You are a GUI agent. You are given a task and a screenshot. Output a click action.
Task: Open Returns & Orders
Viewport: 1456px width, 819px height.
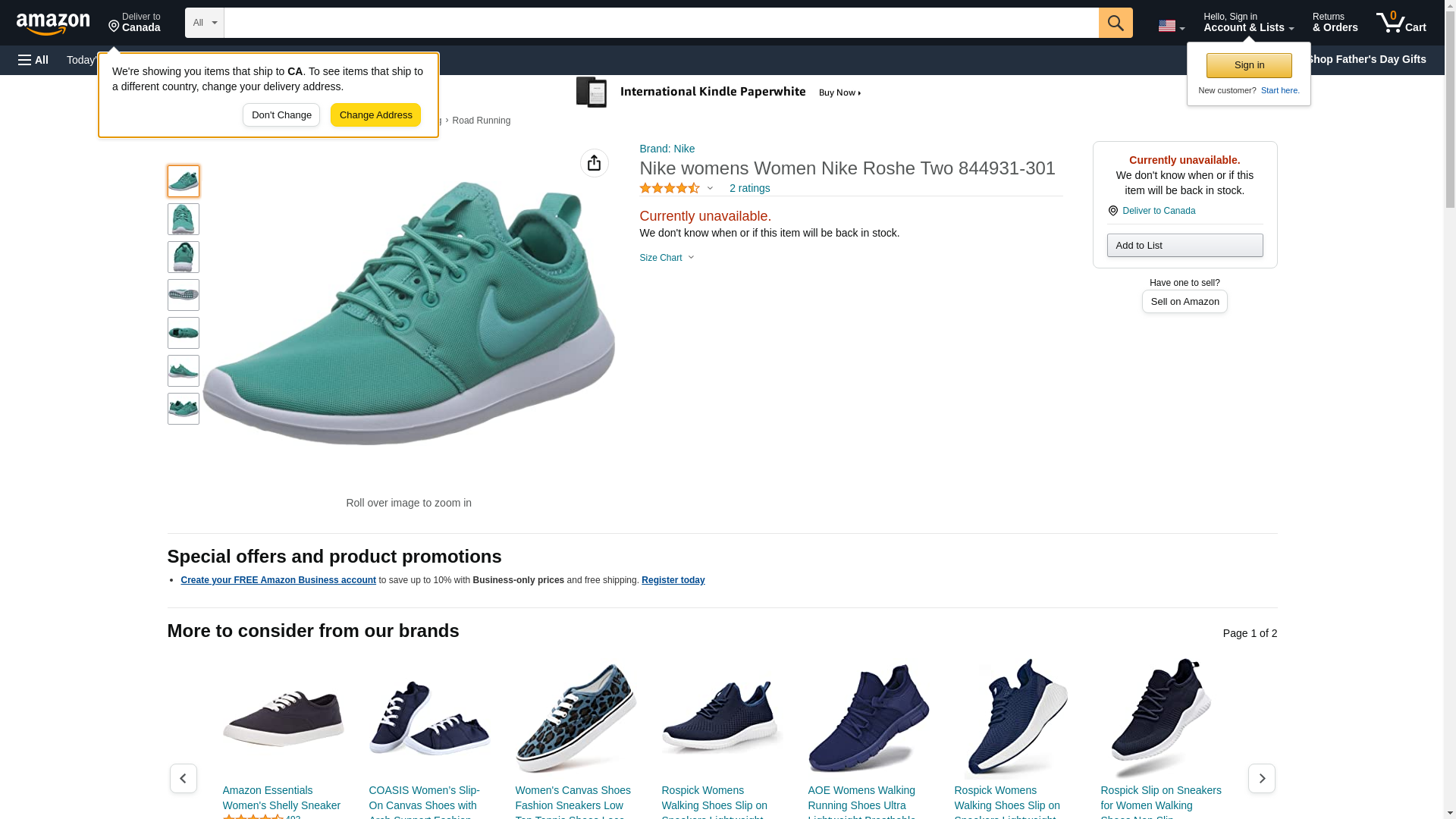pyautogui.click(x=1335, y=23)
